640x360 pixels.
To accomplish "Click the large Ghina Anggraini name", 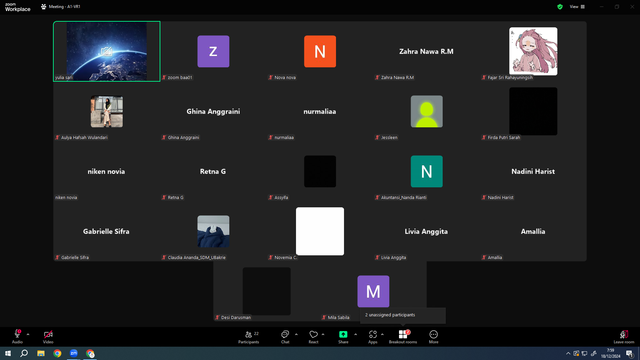I will pyautogui.click(x=213, y=111).
